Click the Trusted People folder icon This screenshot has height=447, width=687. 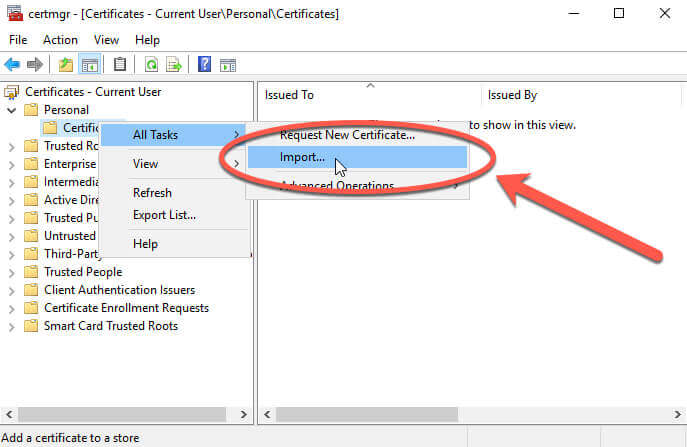[31, 272]
